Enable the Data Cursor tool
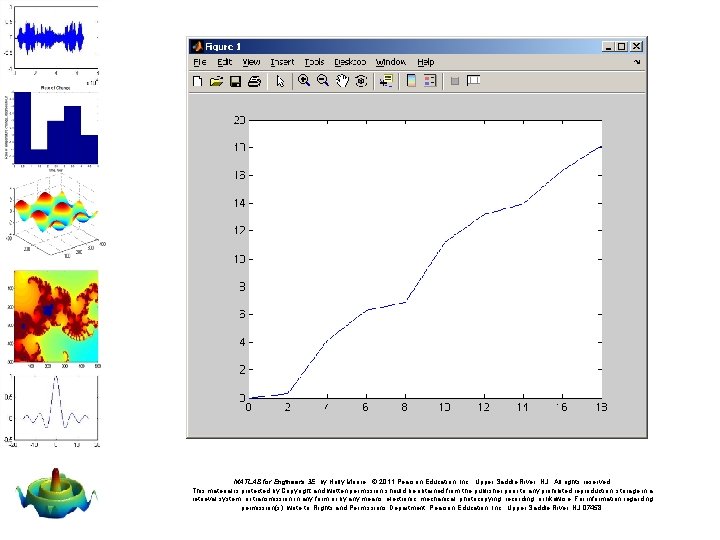 coord(386,81)
